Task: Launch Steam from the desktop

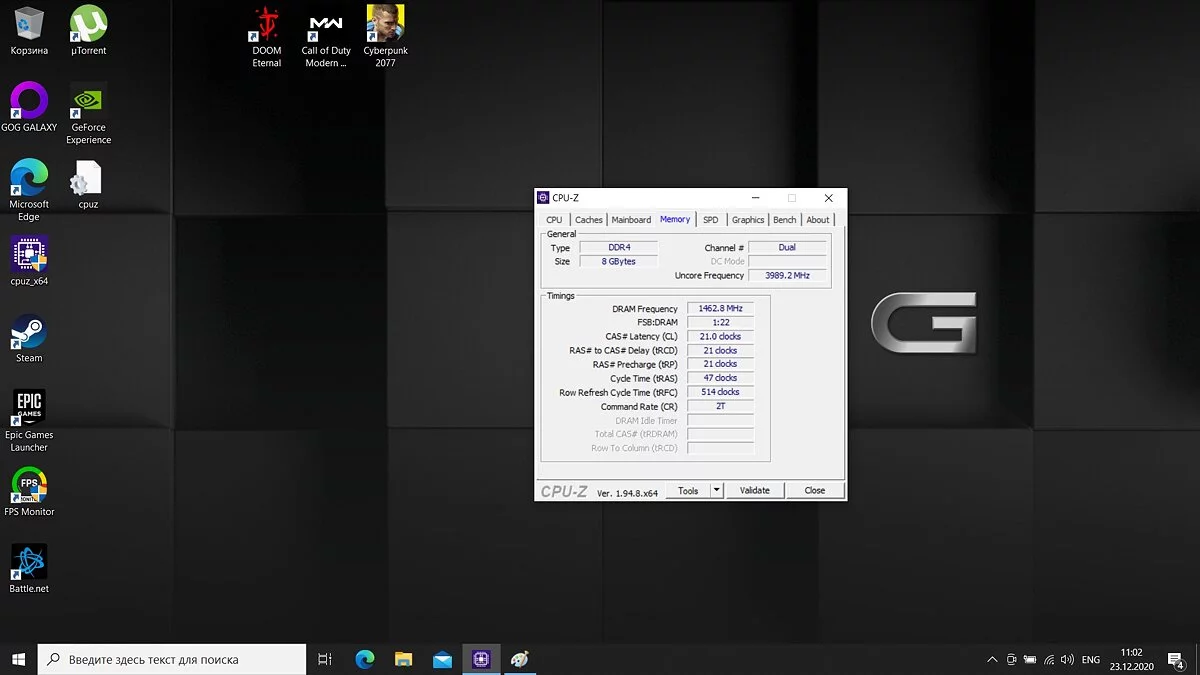Action: click(x=29, y=333)
